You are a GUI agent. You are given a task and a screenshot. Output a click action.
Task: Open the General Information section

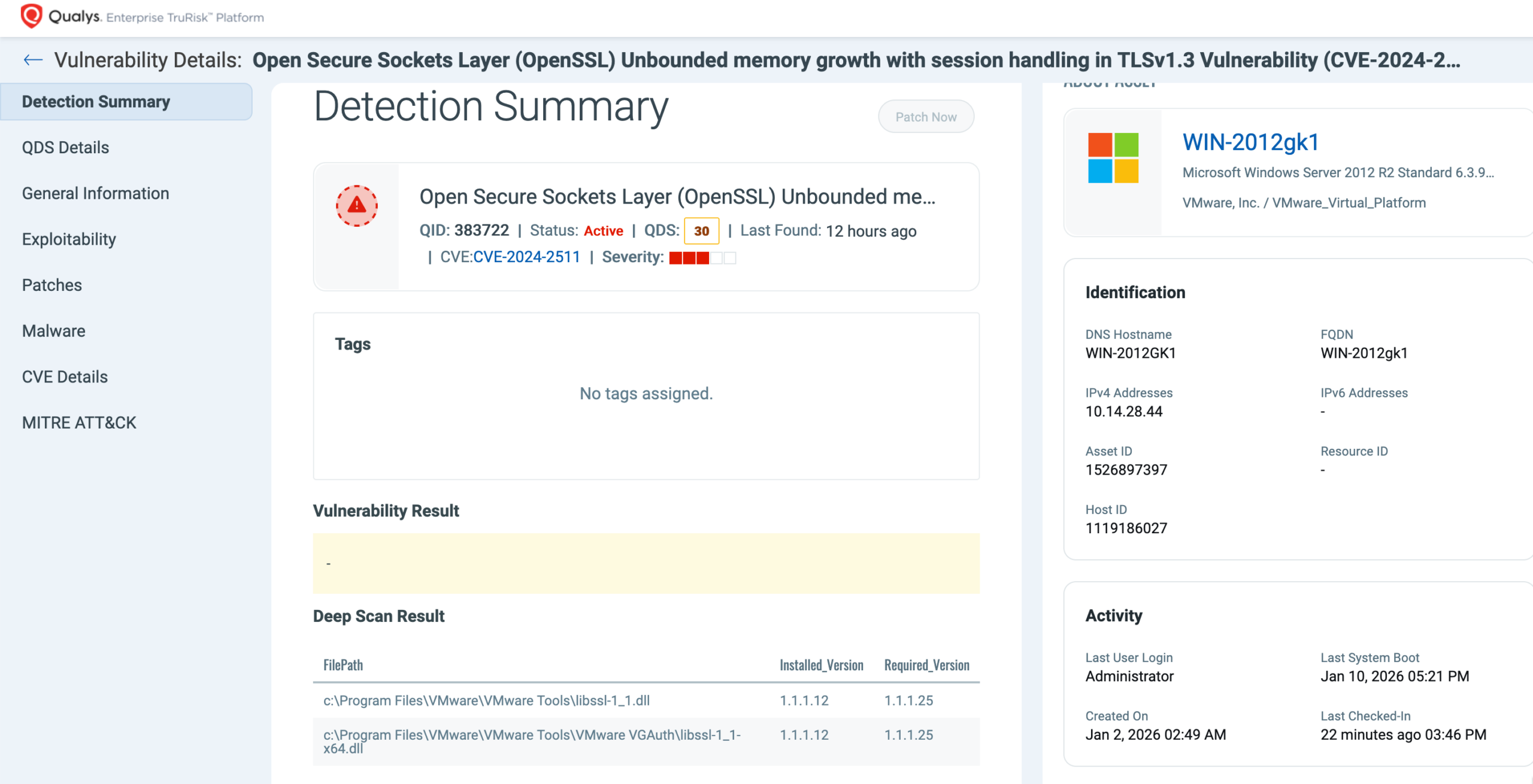pyautogui.click(x=95, y=193)
